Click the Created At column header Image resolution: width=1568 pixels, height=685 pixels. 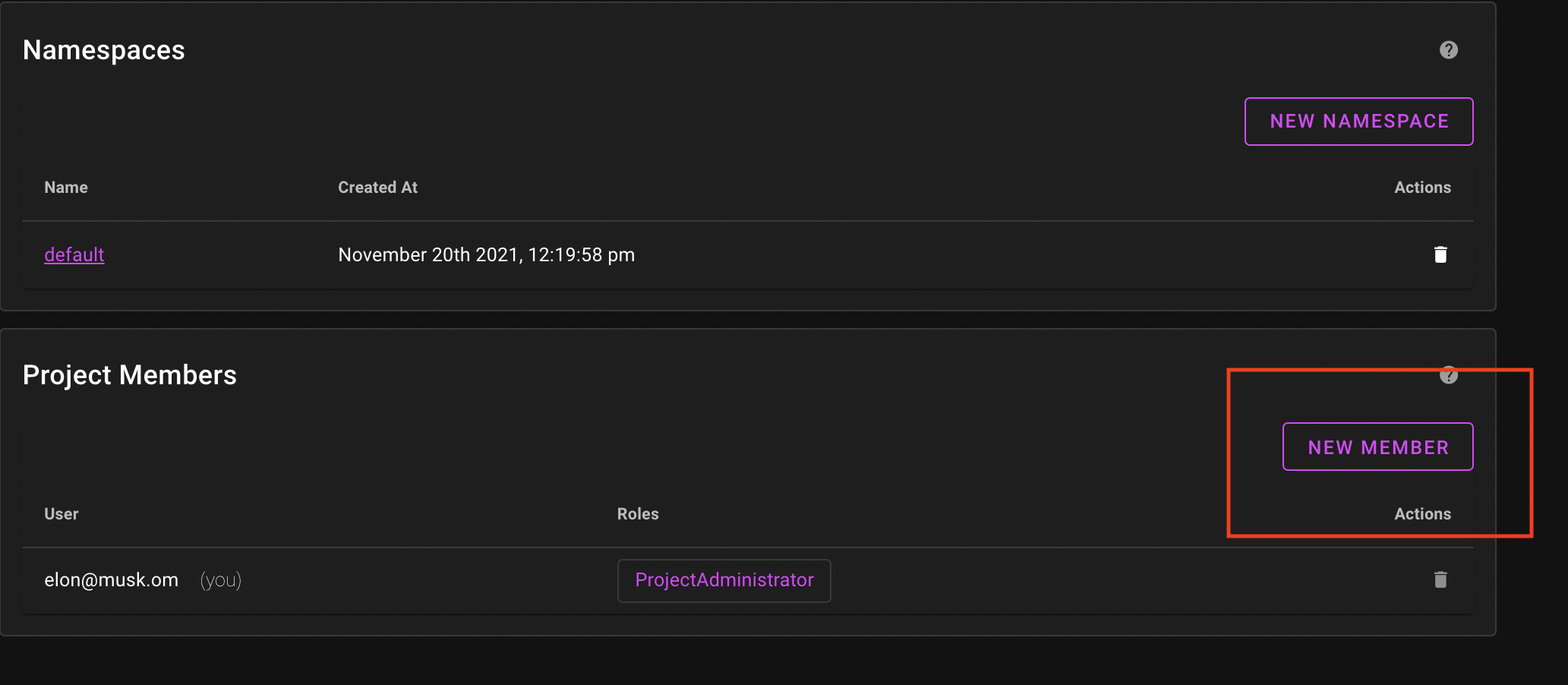(377, 188)
